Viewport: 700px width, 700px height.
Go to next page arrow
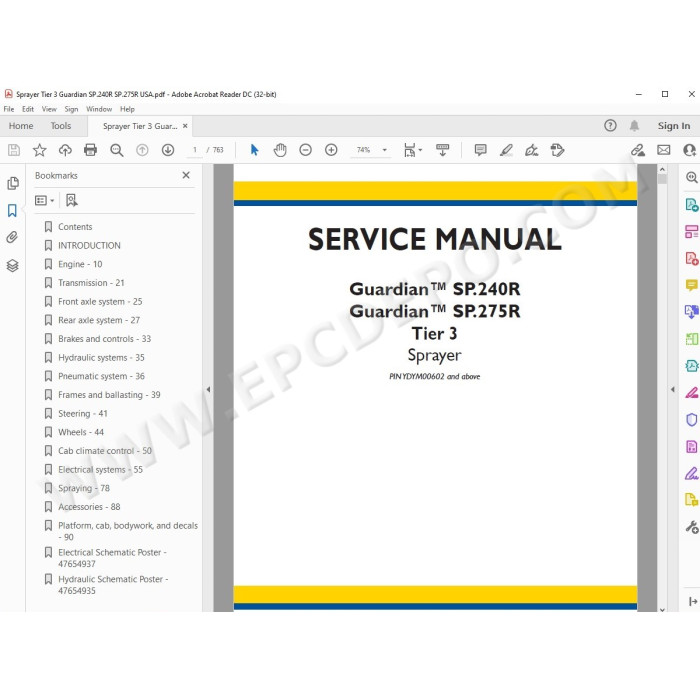tap(168, 150)
